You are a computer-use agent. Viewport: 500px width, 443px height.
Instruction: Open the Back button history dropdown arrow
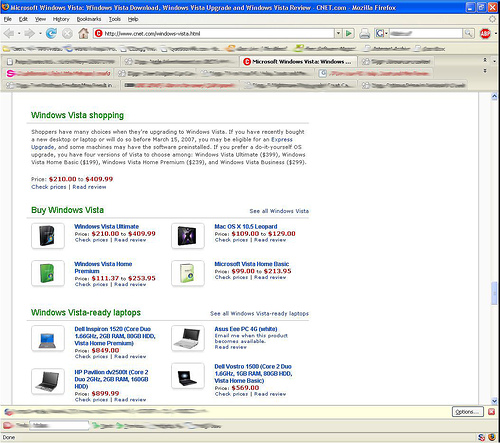[19, 33]
